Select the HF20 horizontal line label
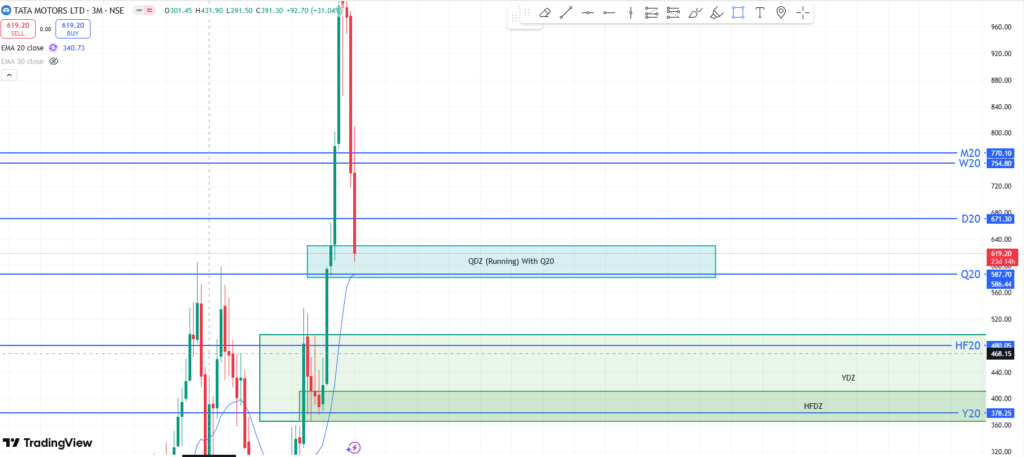1024x457 pixels. coord(968,346)
